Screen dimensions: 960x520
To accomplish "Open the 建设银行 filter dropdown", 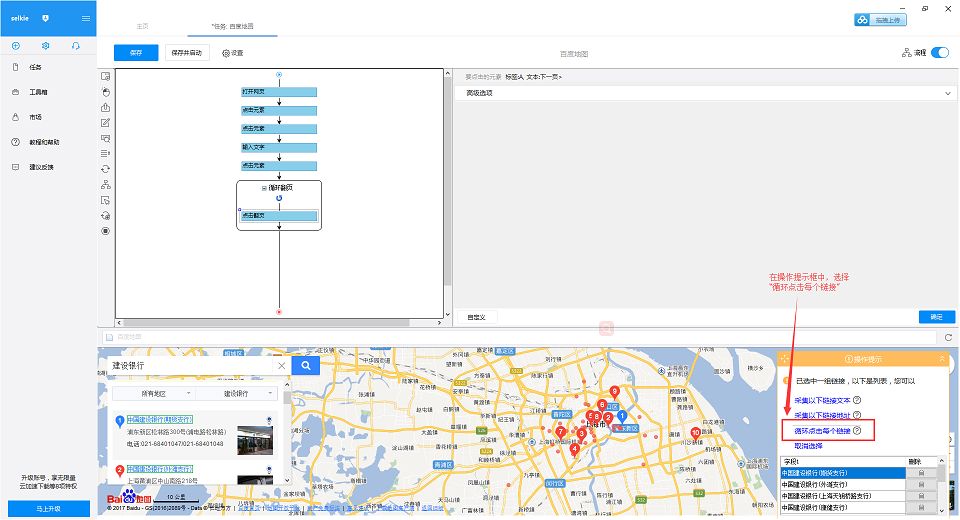I will tap(236, 393).
